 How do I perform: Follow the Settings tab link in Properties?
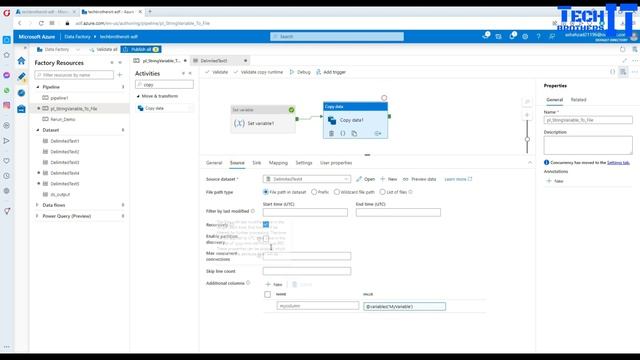618,162
